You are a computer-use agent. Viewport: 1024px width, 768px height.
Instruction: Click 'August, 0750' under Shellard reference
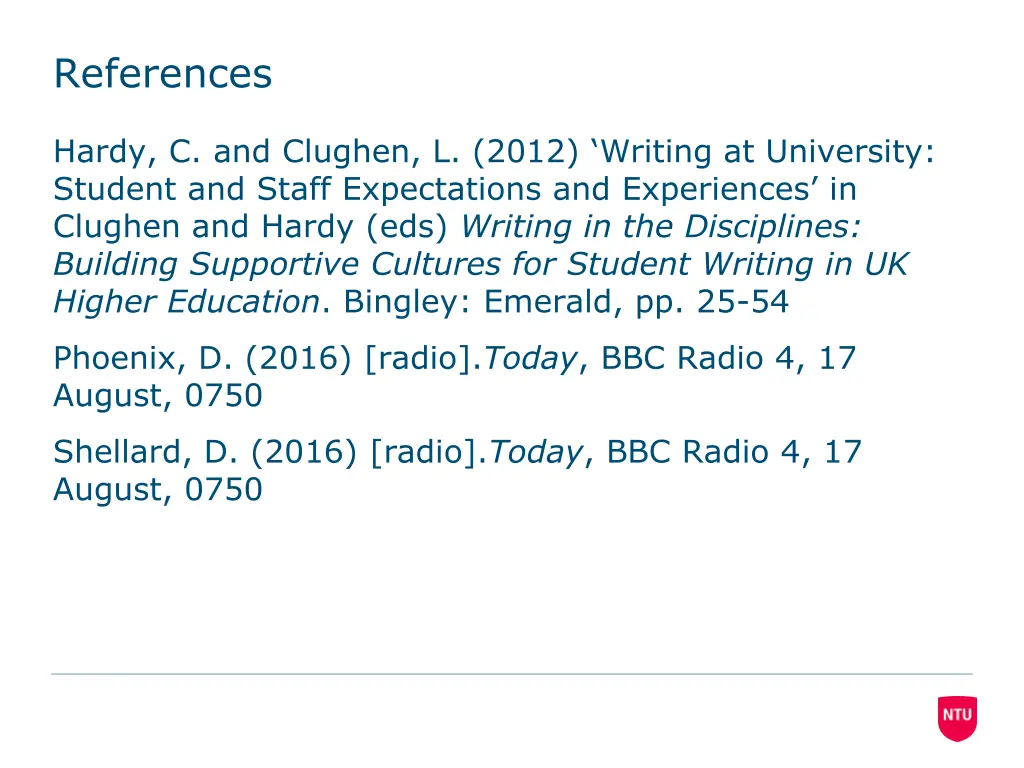[158, 490]
